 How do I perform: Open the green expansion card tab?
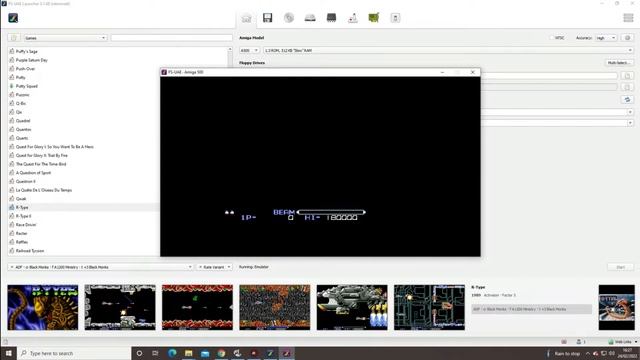click(x=373, y=18)
